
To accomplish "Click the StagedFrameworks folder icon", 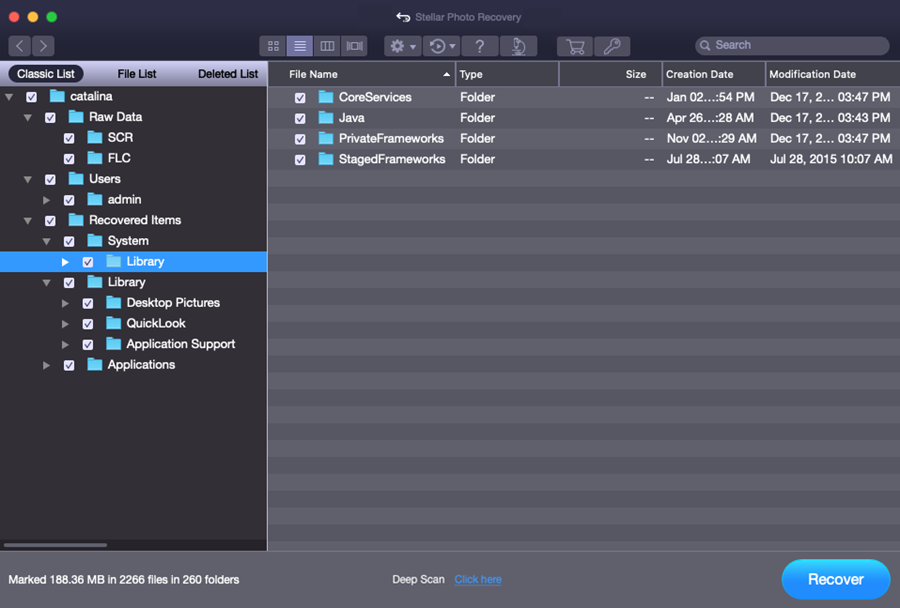I will pyautogui.click(x=326, y=158).
